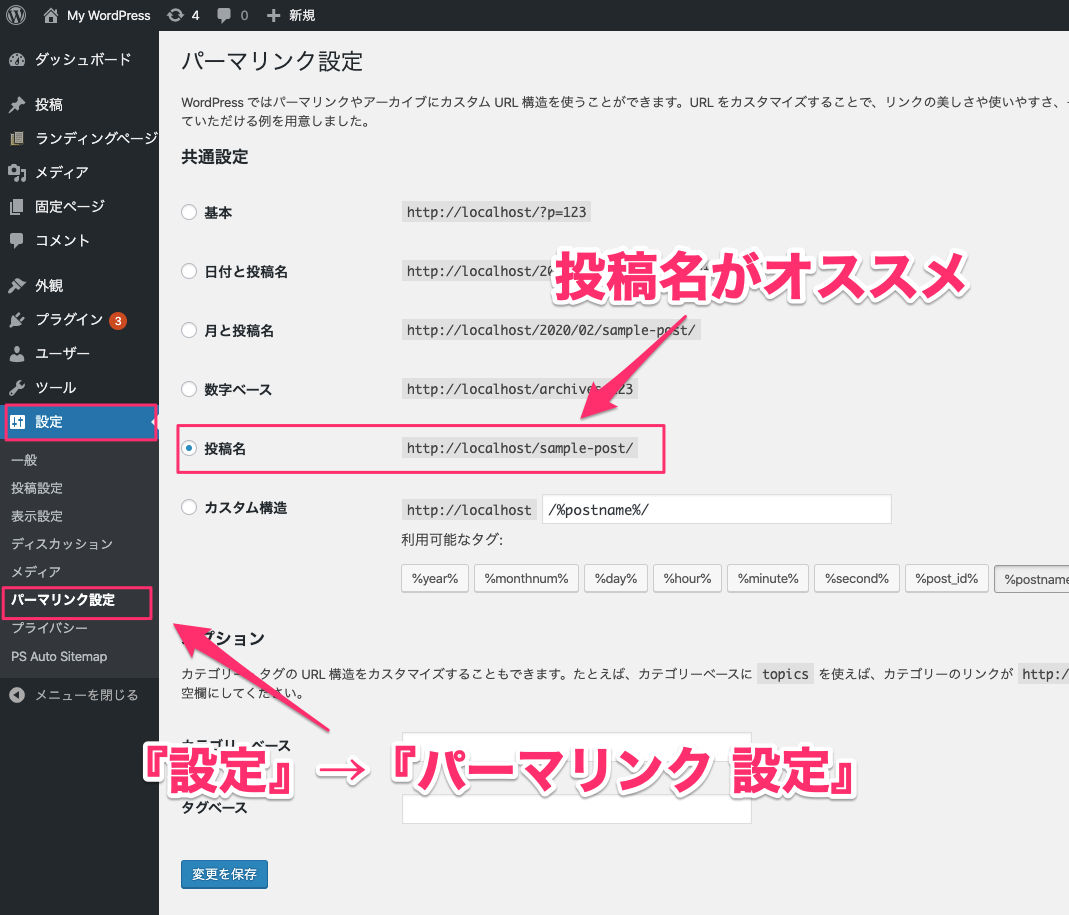Screen dimensions: 1069x915
Task: Click the WordPress logo icon
Action: (16, 15)
